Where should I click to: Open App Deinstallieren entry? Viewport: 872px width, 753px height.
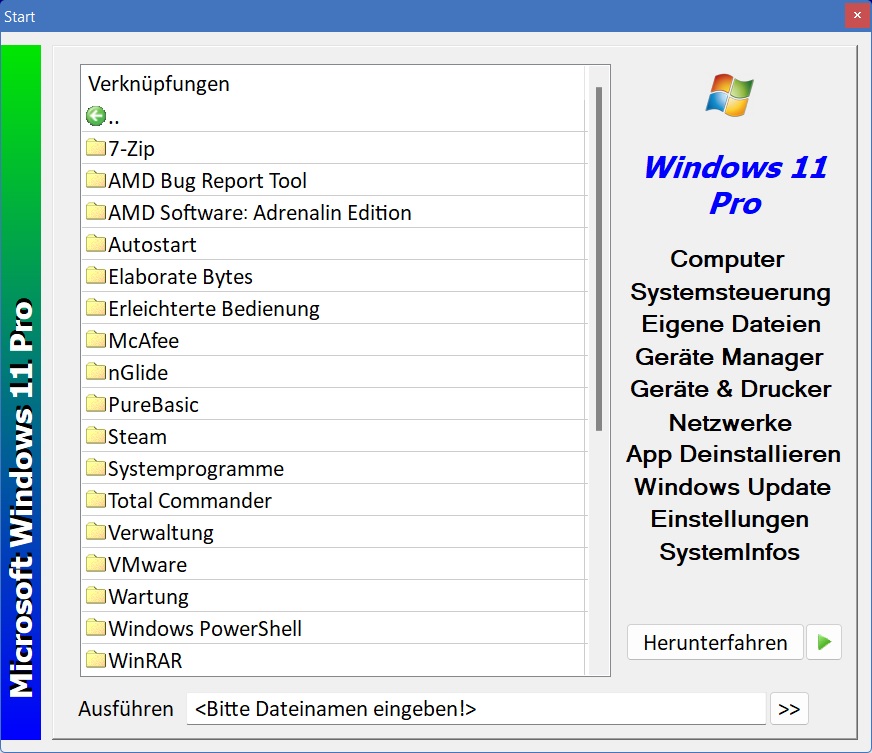(x=733, y=454)
